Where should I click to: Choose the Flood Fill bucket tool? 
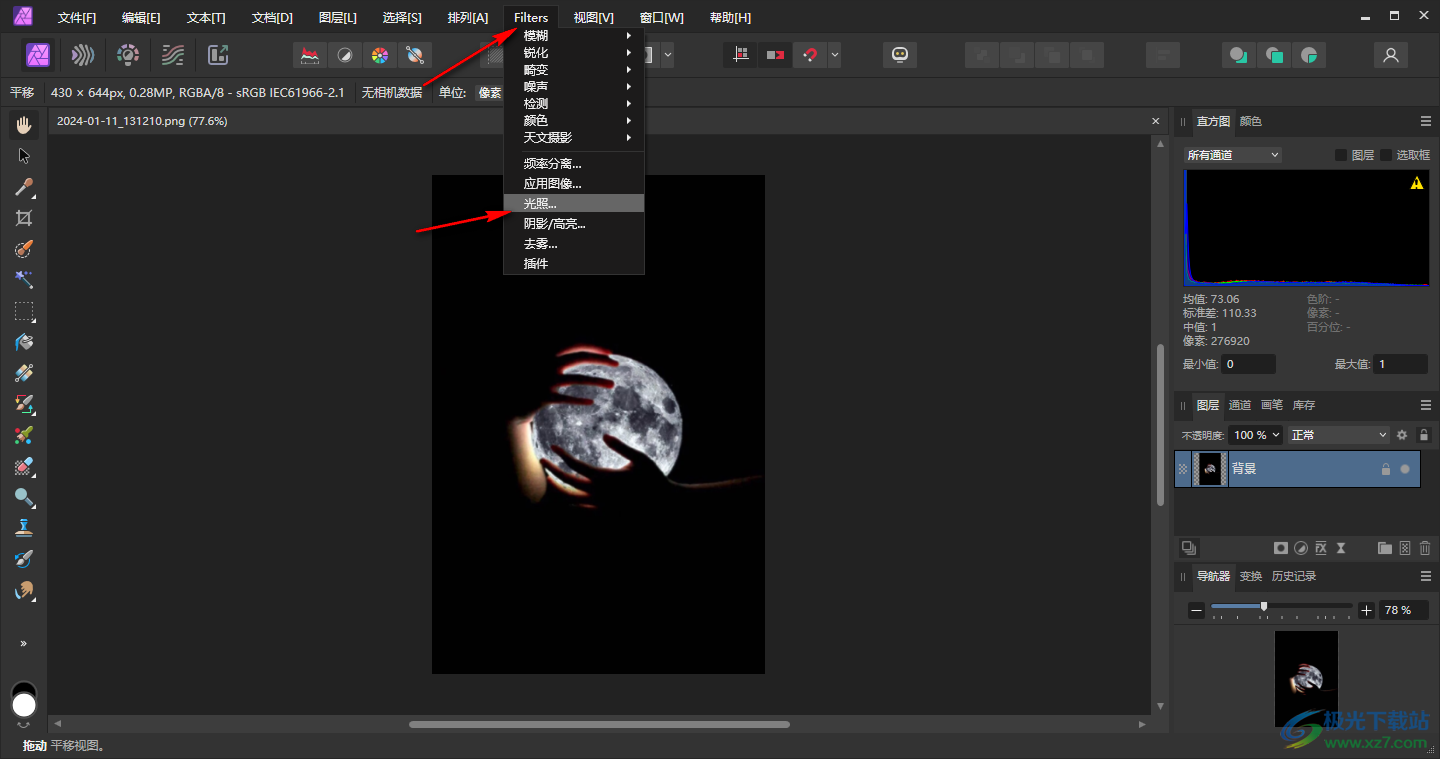[24, 342]
